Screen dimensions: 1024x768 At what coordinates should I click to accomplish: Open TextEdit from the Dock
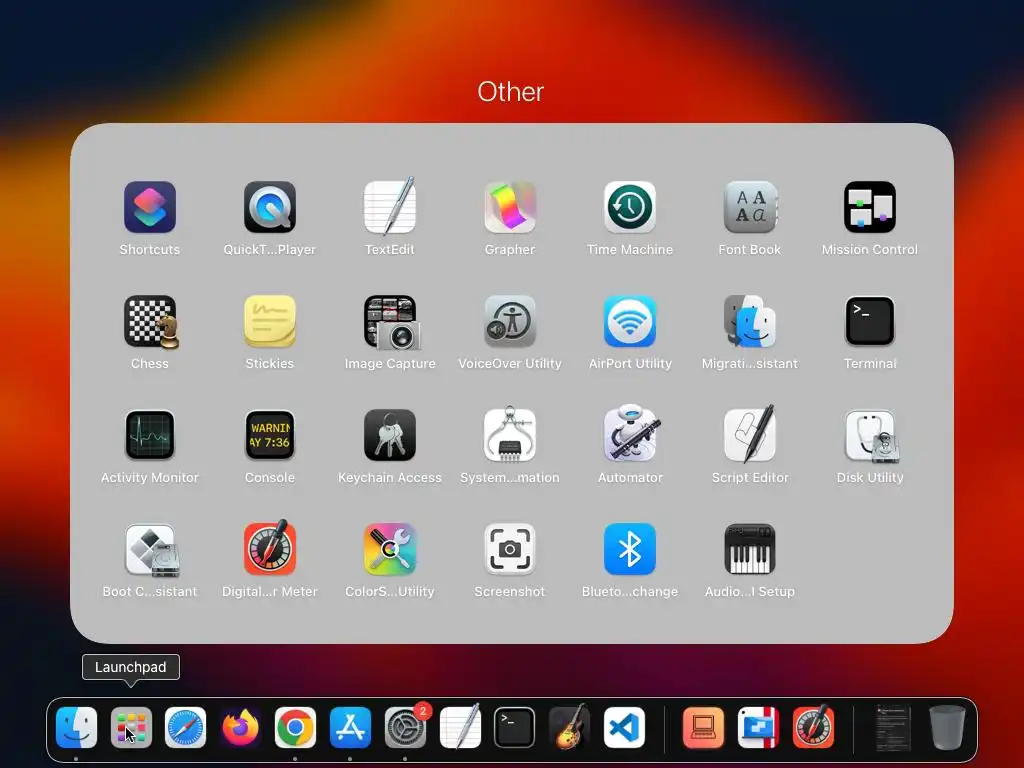[x=460, y=726]
